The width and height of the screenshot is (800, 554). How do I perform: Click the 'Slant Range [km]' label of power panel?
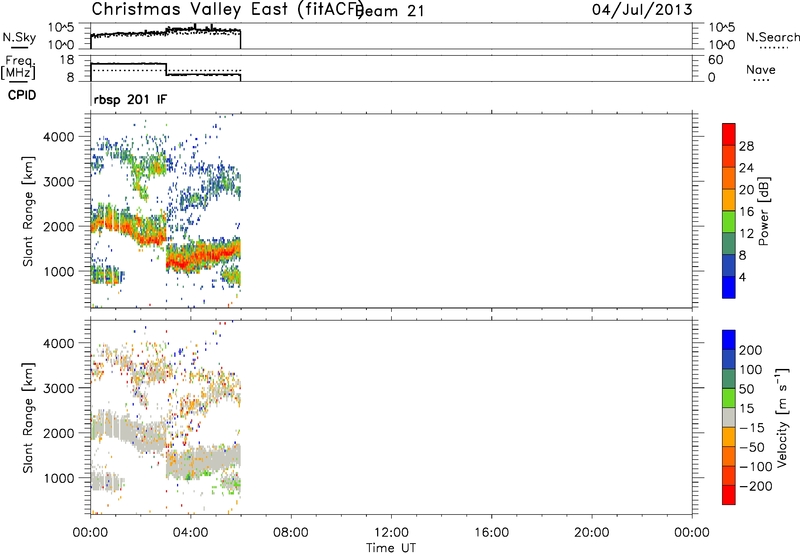pos(28,211)
